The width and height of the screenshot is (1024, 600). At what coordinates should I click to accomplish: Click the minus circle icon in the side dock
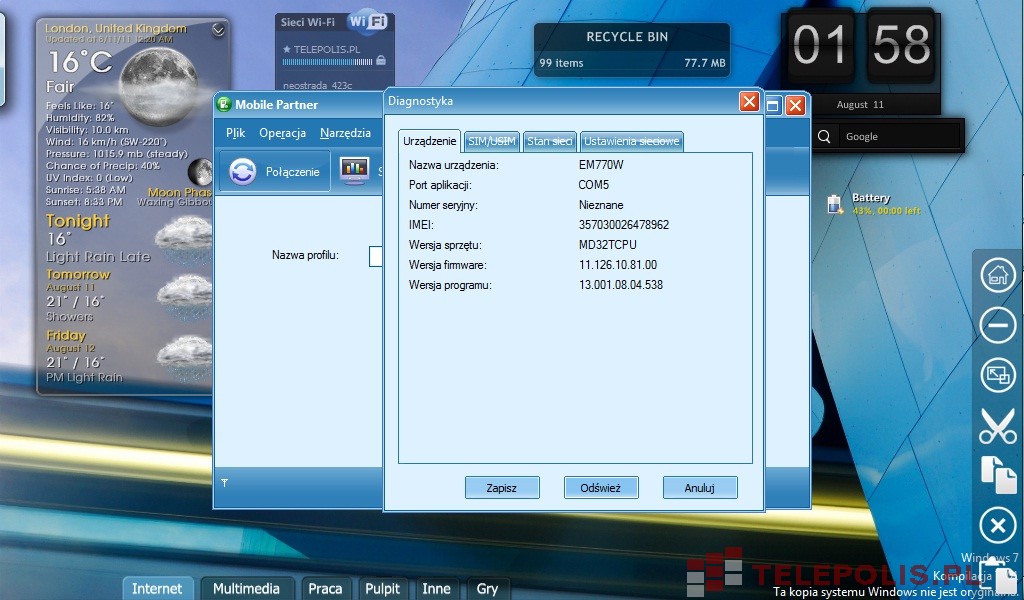pyautogui.click(x=998, y=324)
